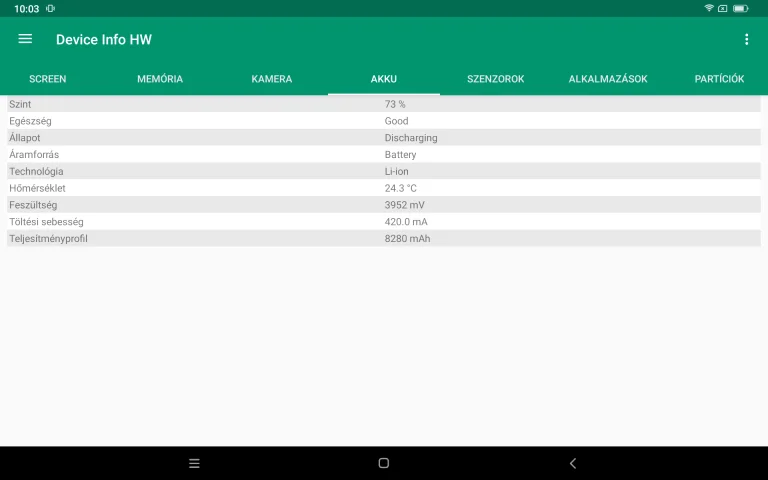Tap the no-SIM status icon
The height and width of the screenshot is (480, 768).
point(722,8)
